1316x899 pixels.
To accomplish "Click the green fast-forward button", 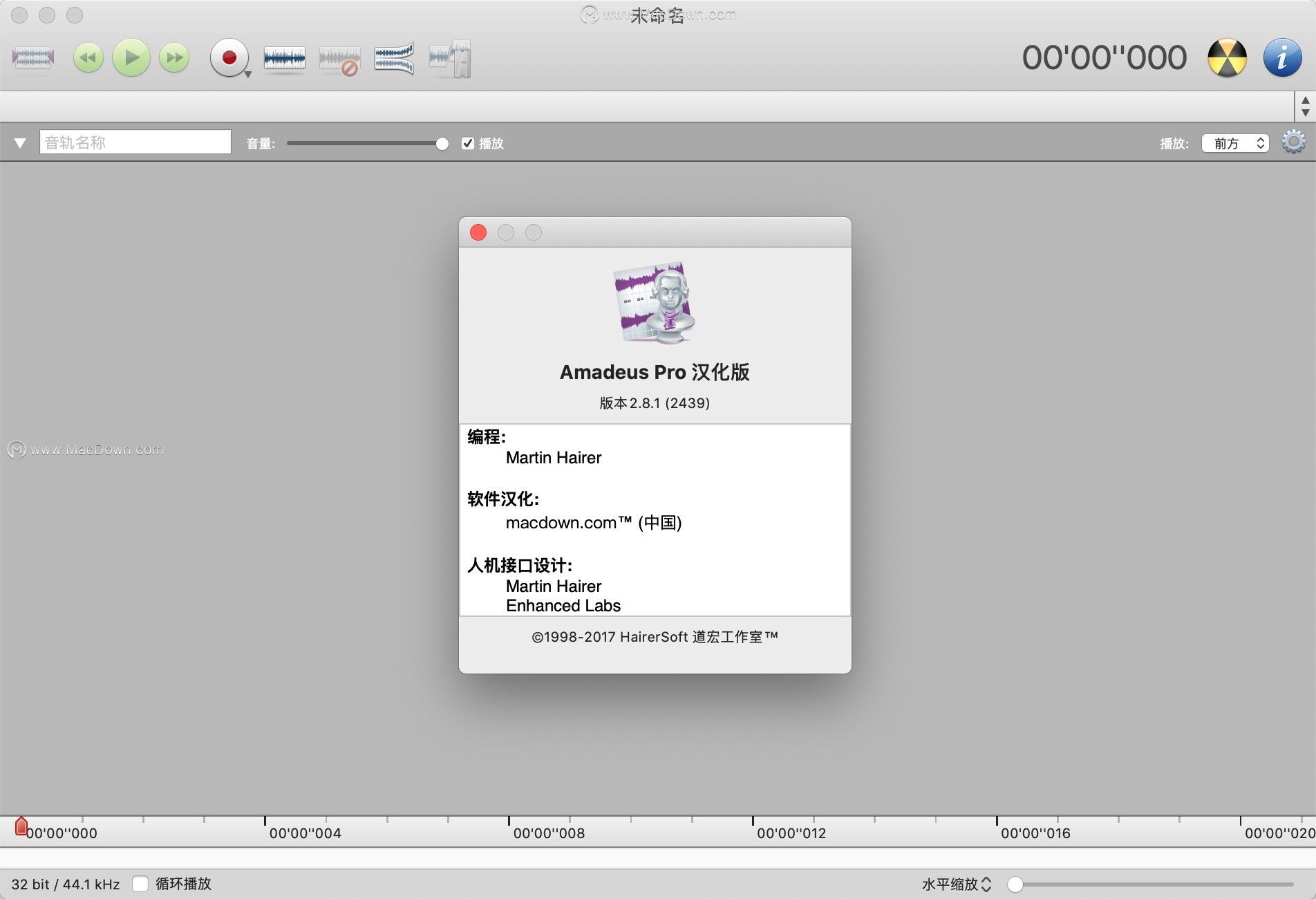I will (x=174, y=57).
